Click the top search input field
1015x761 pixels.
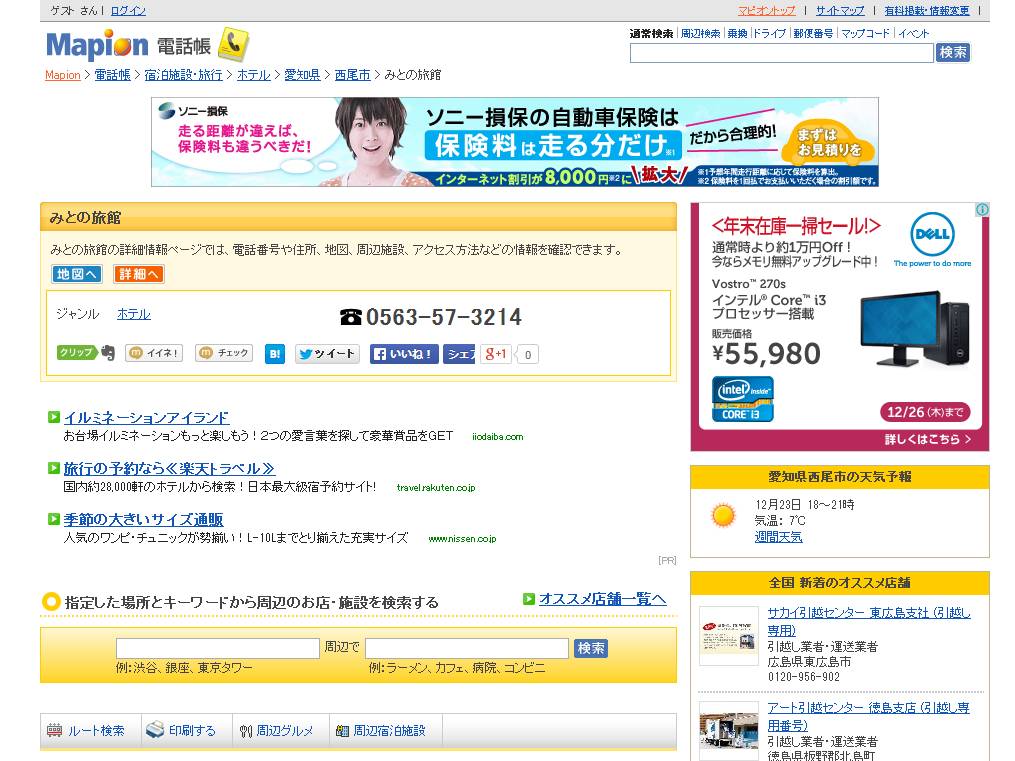781,53
